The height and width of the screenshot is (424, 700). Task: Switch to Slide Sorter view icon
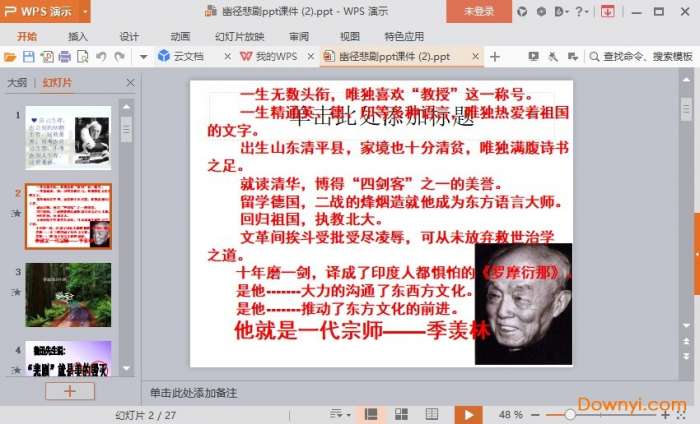(x=401, y=415)
